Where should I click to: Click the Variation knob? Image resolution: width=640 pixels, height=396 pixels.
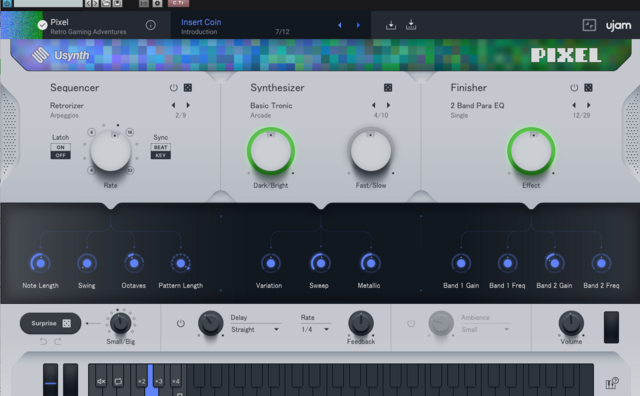click(271, 263)
